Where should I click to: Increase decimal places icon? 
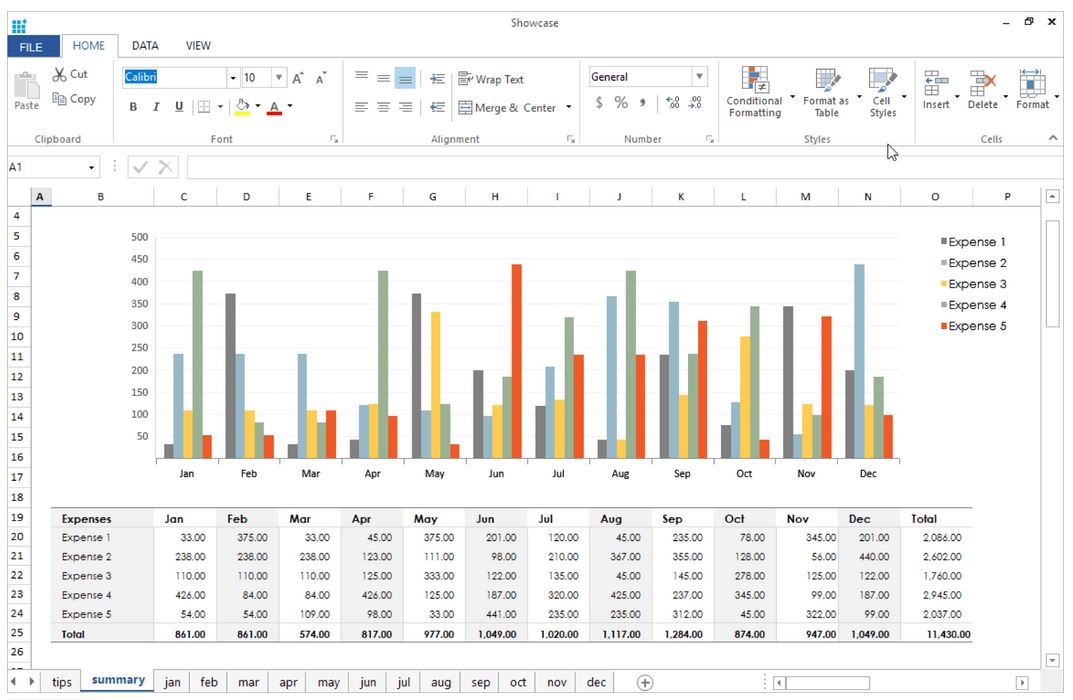point(673,103)
